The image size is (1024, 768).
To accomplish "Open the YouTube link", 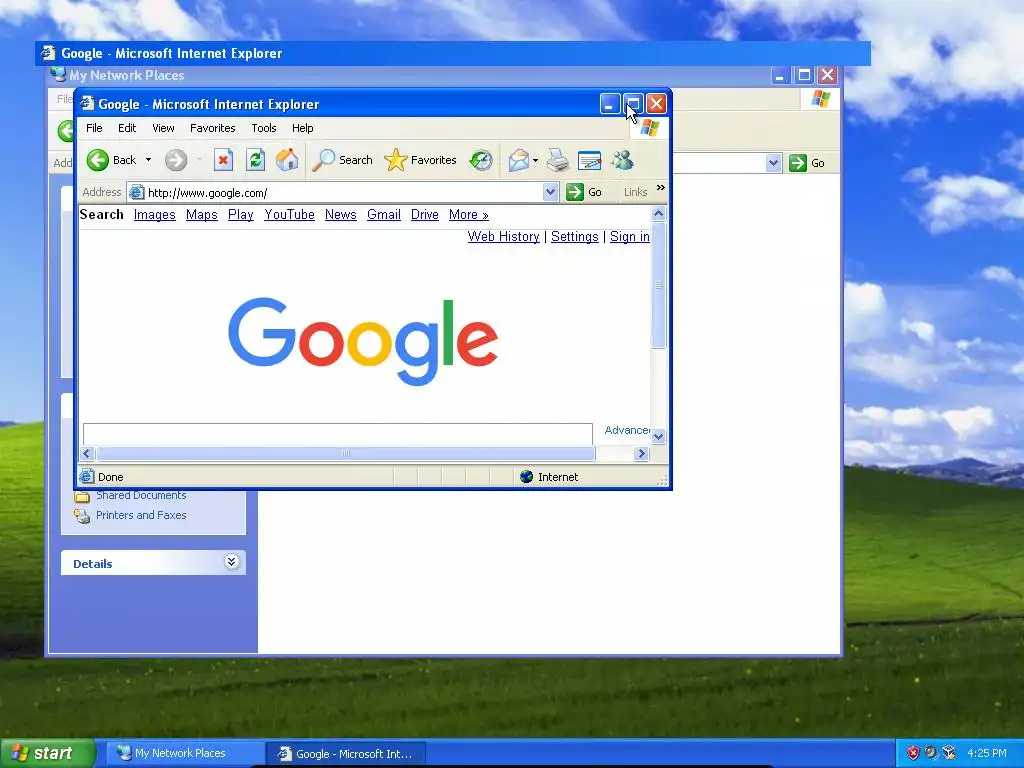I will tap(289, 215).
